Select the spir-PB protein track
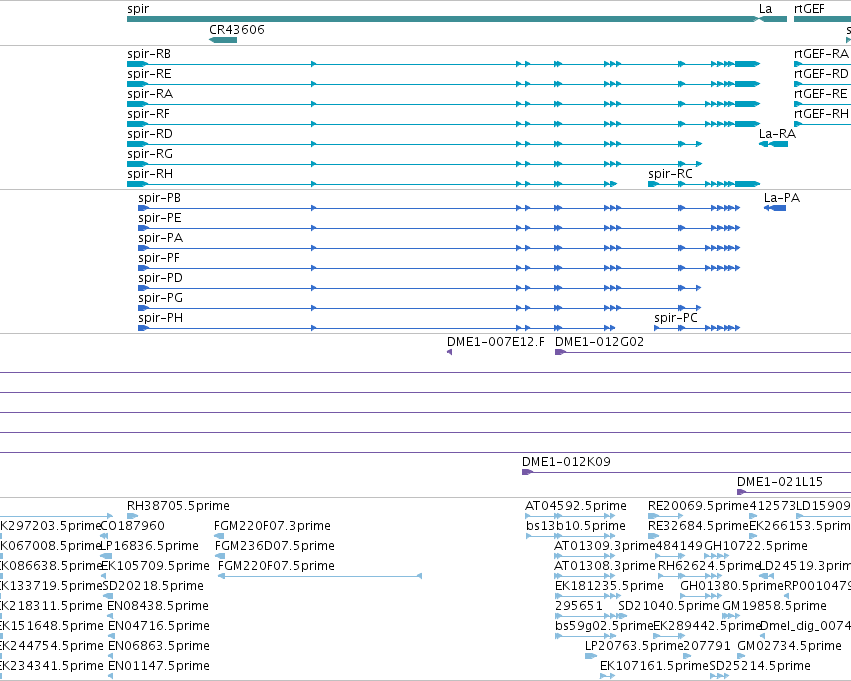The height and width of the screenshot is (681, 851). [439, 208]
